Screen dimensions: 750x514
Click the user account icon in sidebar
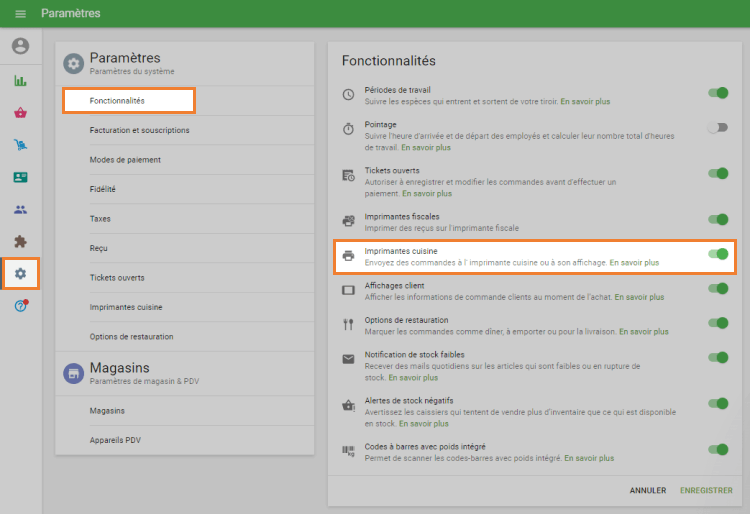[20, 46]
